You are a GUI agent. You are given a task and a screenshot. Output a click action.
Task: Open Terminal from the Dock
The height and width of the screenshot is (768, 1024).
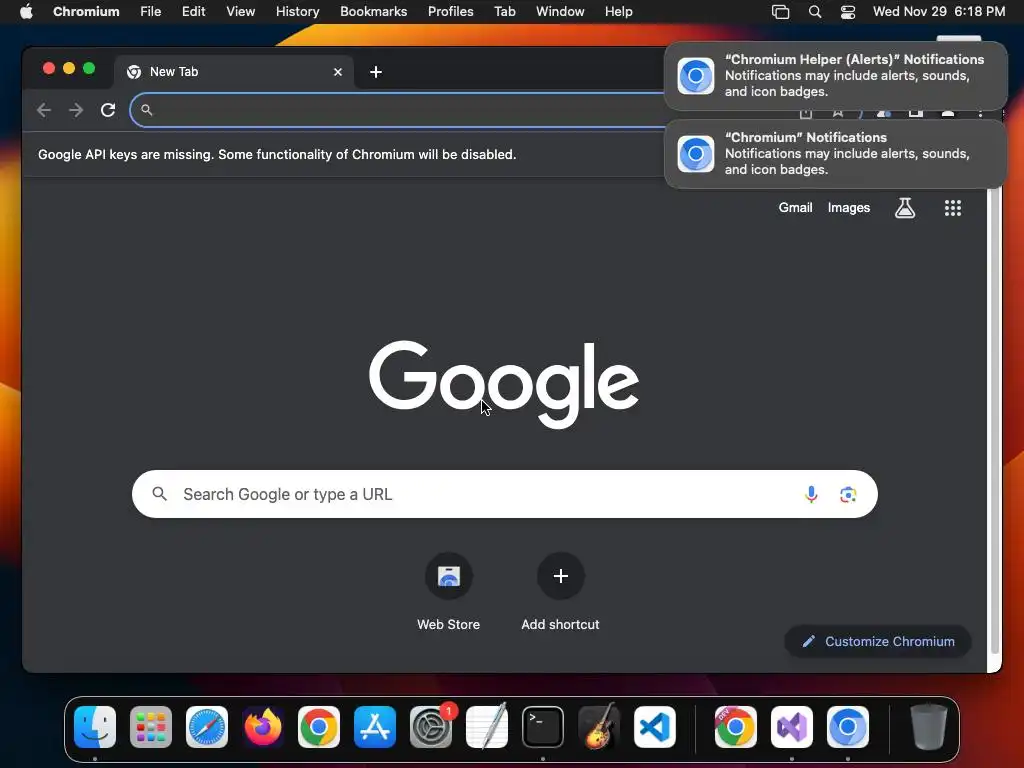pos(543,727)
